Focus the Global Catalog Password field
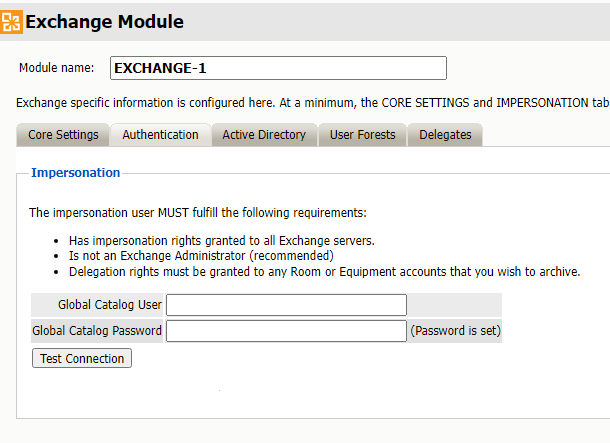Viewport: 610px width, 443px height. tap(286, 330)
